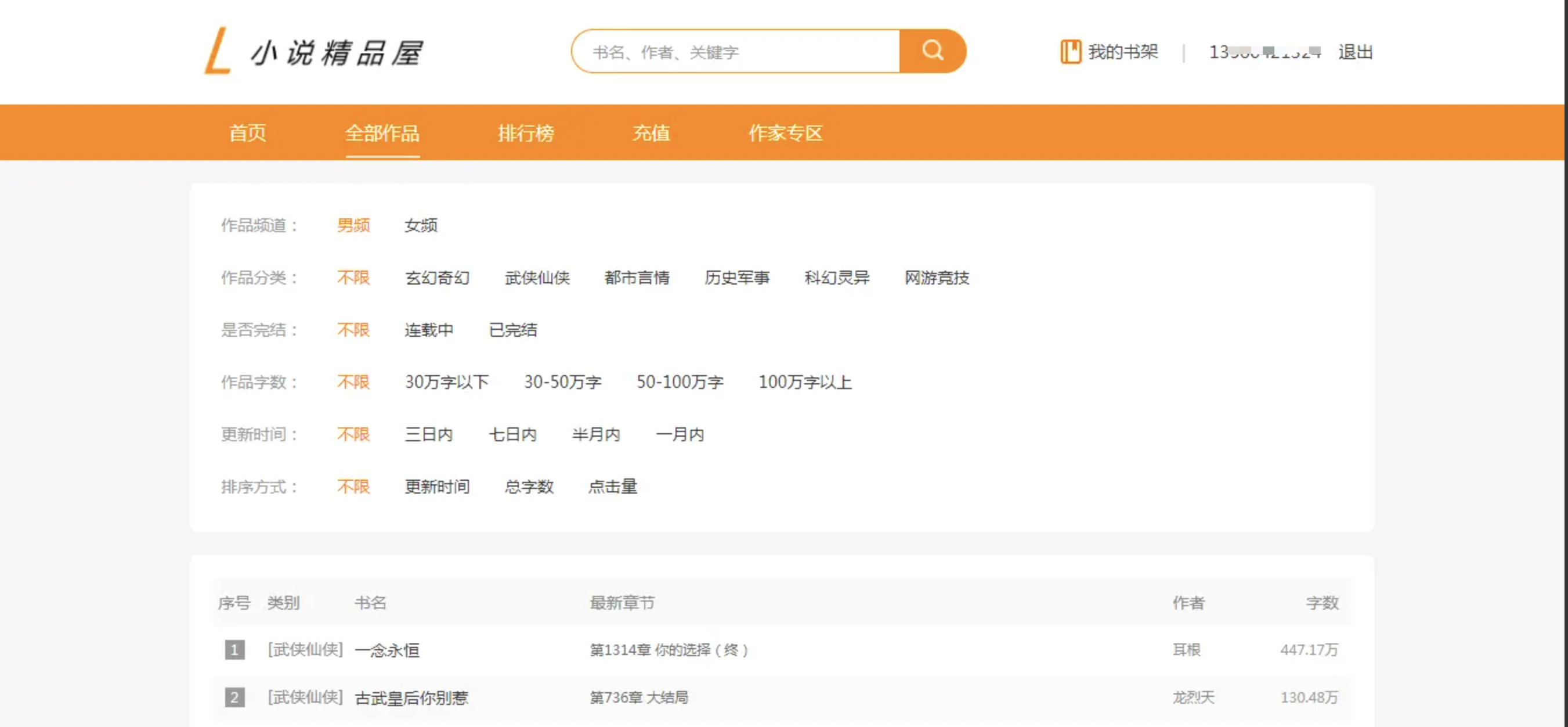Click rank badge number 1

tap(234, 650)
